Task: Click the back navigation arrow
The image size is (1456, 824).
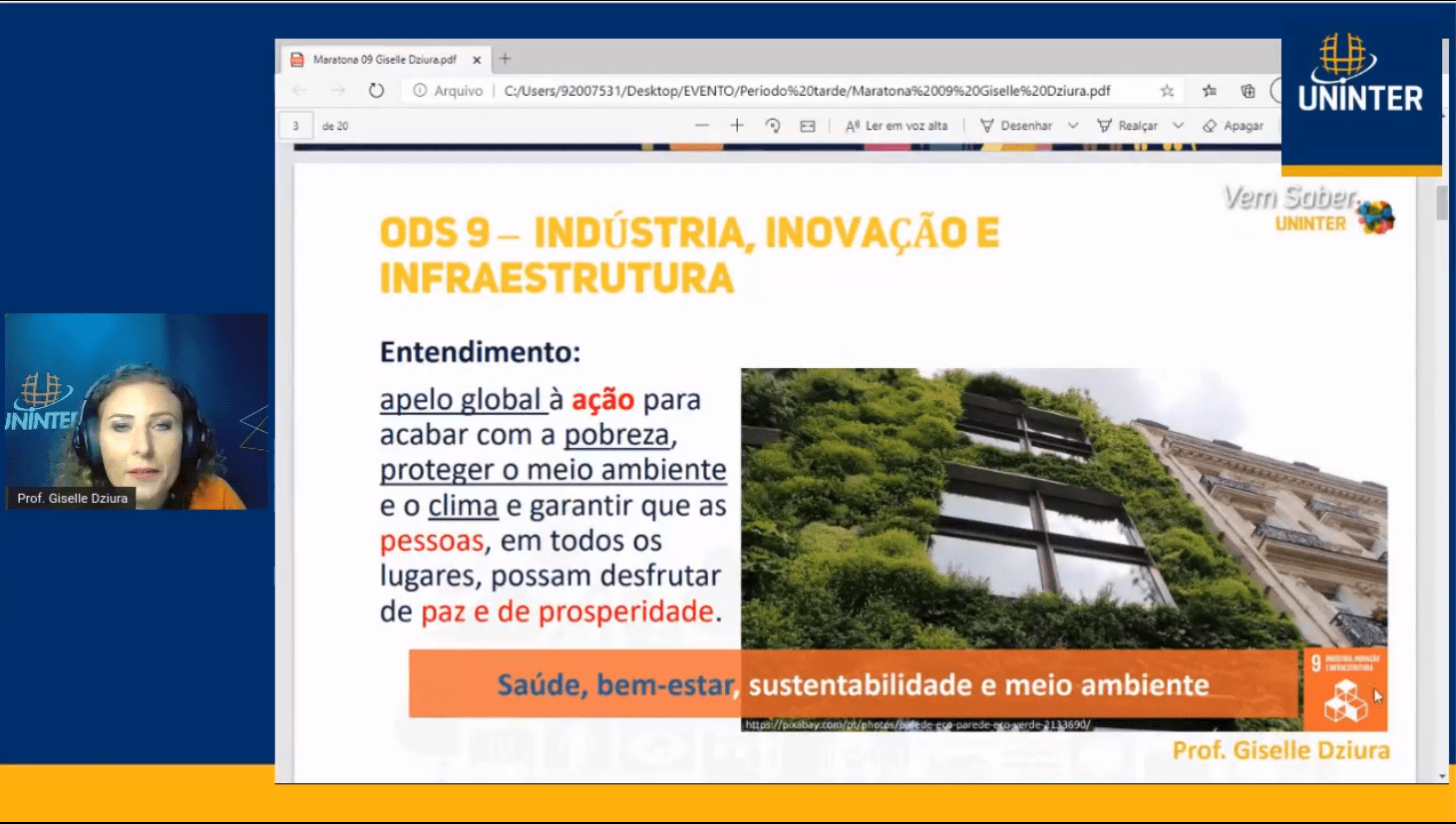Action: point(300,91)
